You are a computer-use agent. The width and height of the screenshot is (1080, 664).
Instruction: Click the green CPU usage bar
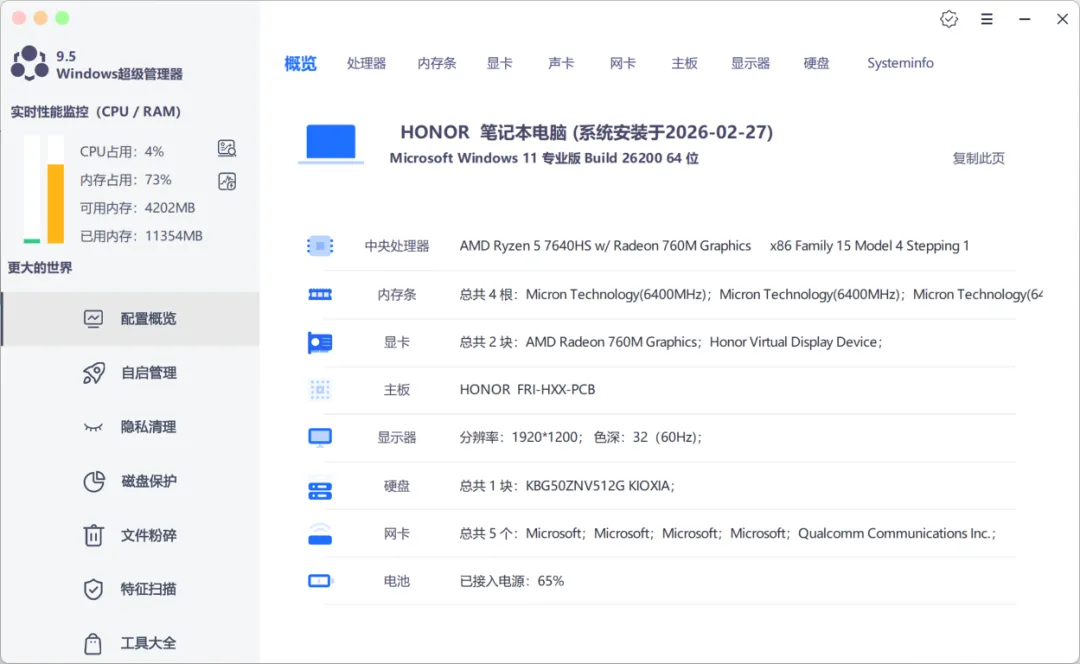tap(32, 241)
